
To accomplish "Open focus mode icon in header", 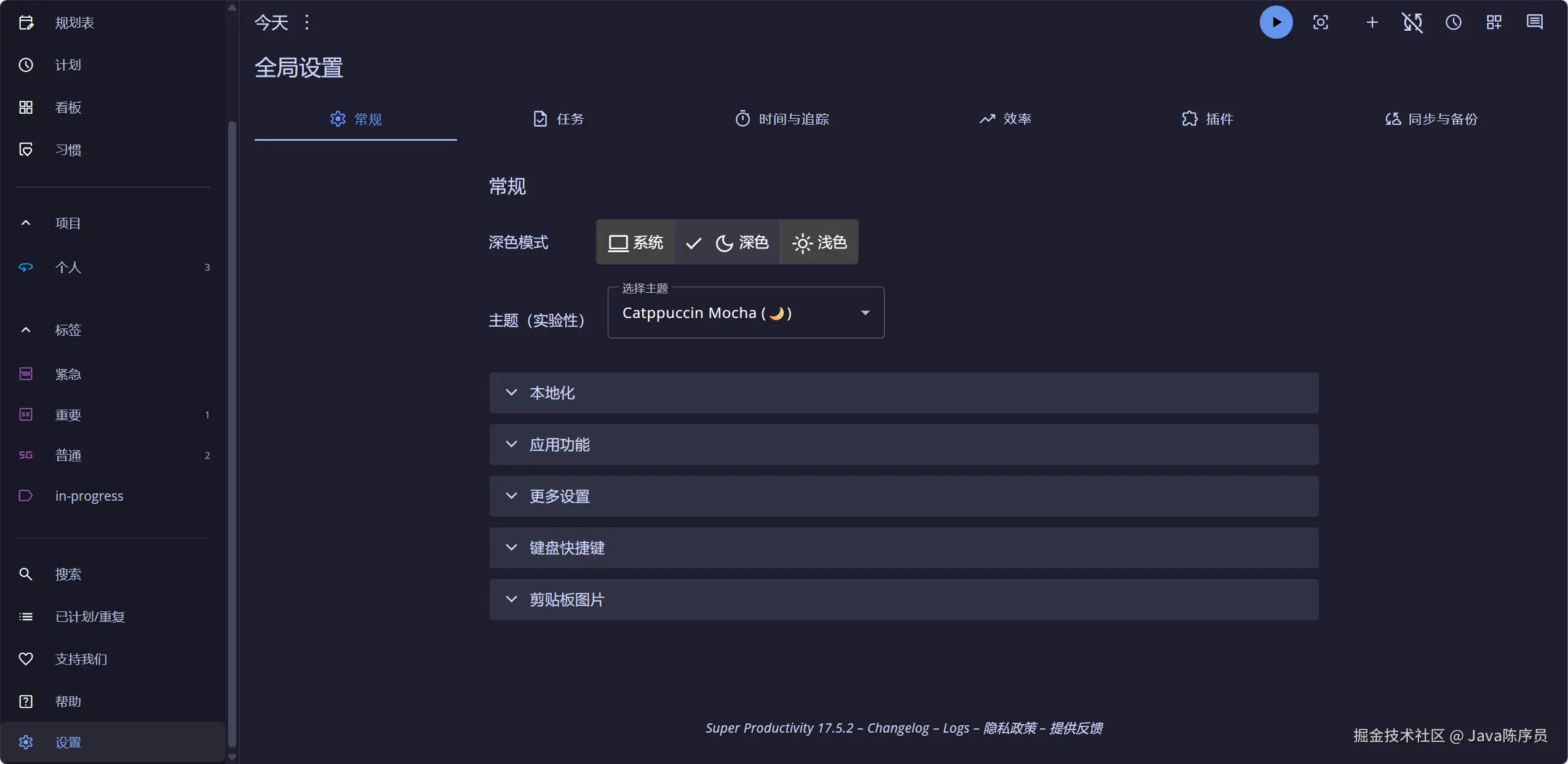I will coord(1320,23).
